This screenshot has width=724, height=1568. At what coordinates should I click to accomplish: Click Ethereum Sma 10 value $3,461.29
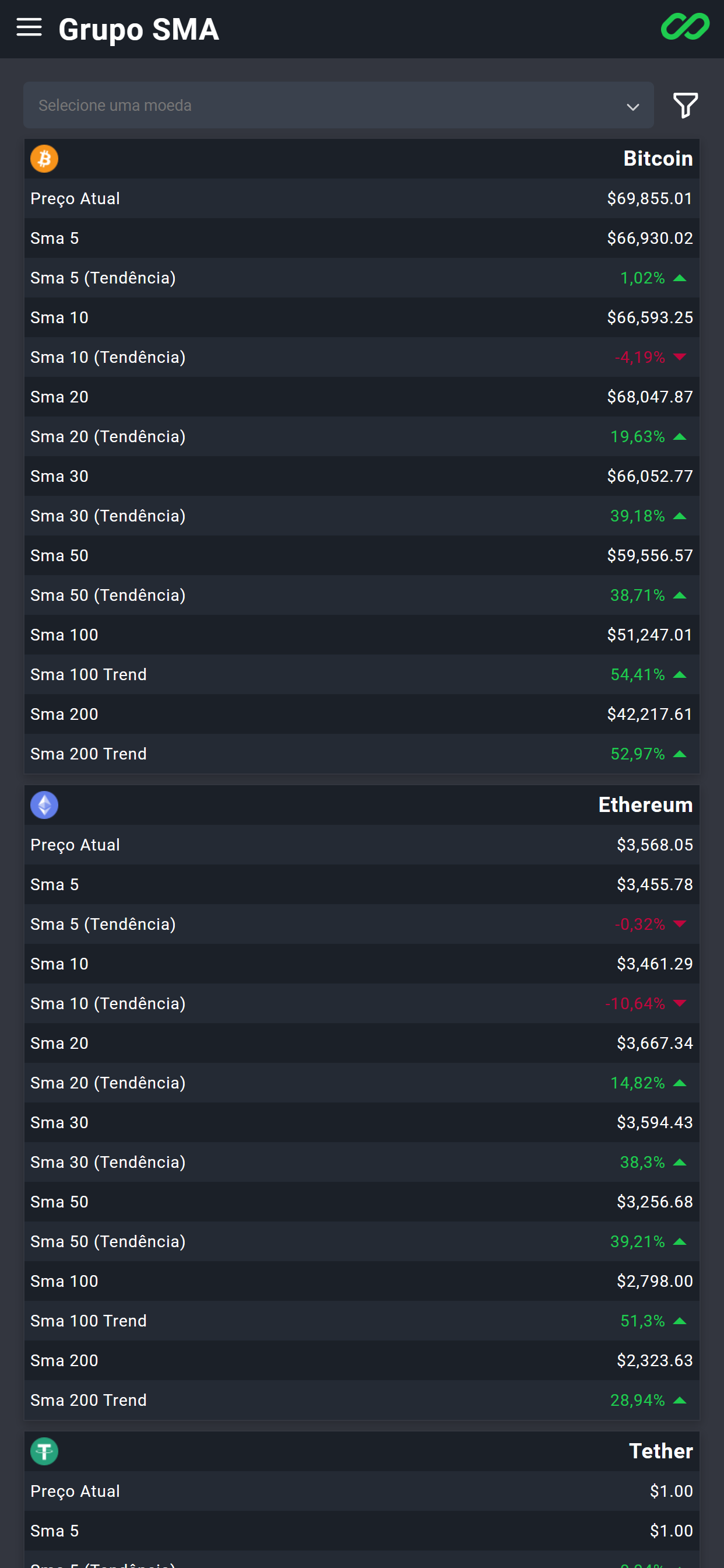tap(655, 964)
